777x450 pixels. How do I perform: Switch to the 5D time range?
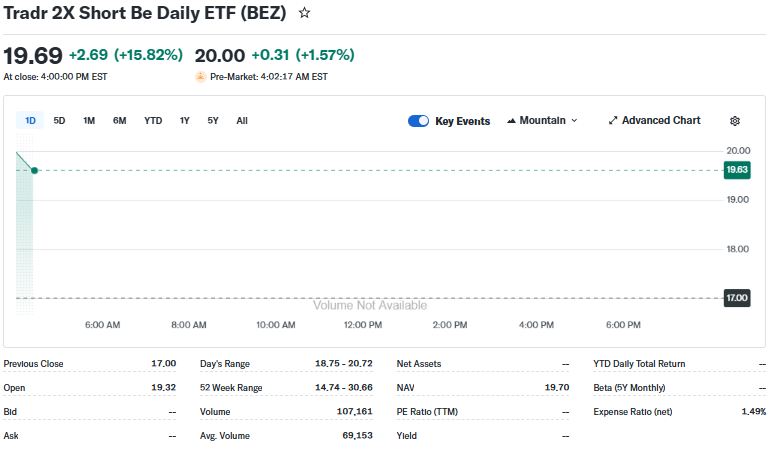tap(59, 121)
